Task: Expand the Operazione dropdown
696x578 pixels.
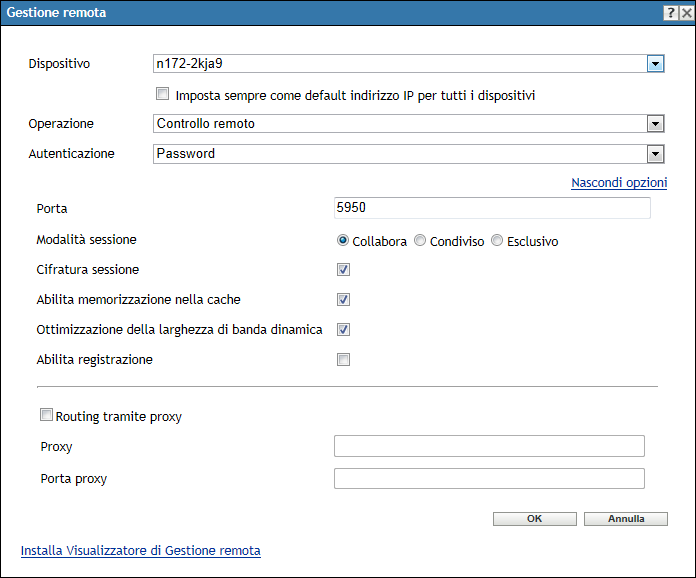Action: 656,124
